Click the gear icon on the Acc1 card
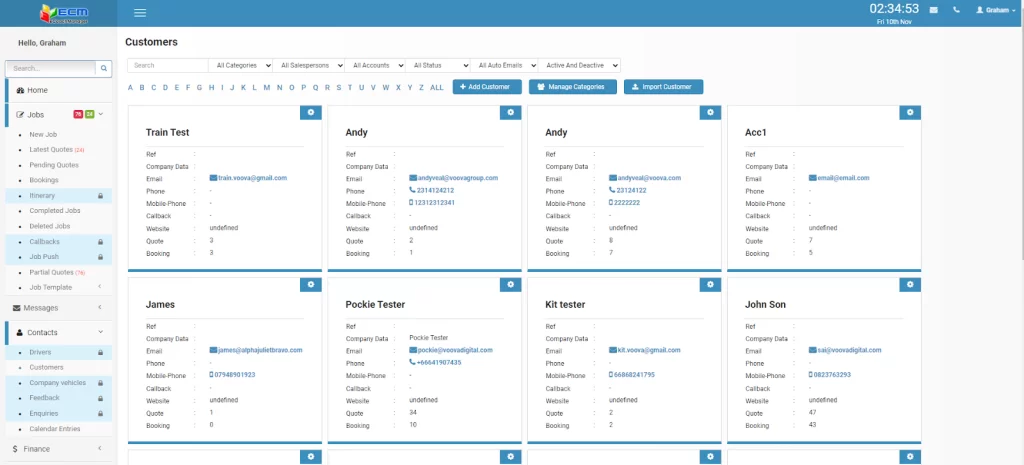Screen dimensions: 1024x465 [909, 113]
